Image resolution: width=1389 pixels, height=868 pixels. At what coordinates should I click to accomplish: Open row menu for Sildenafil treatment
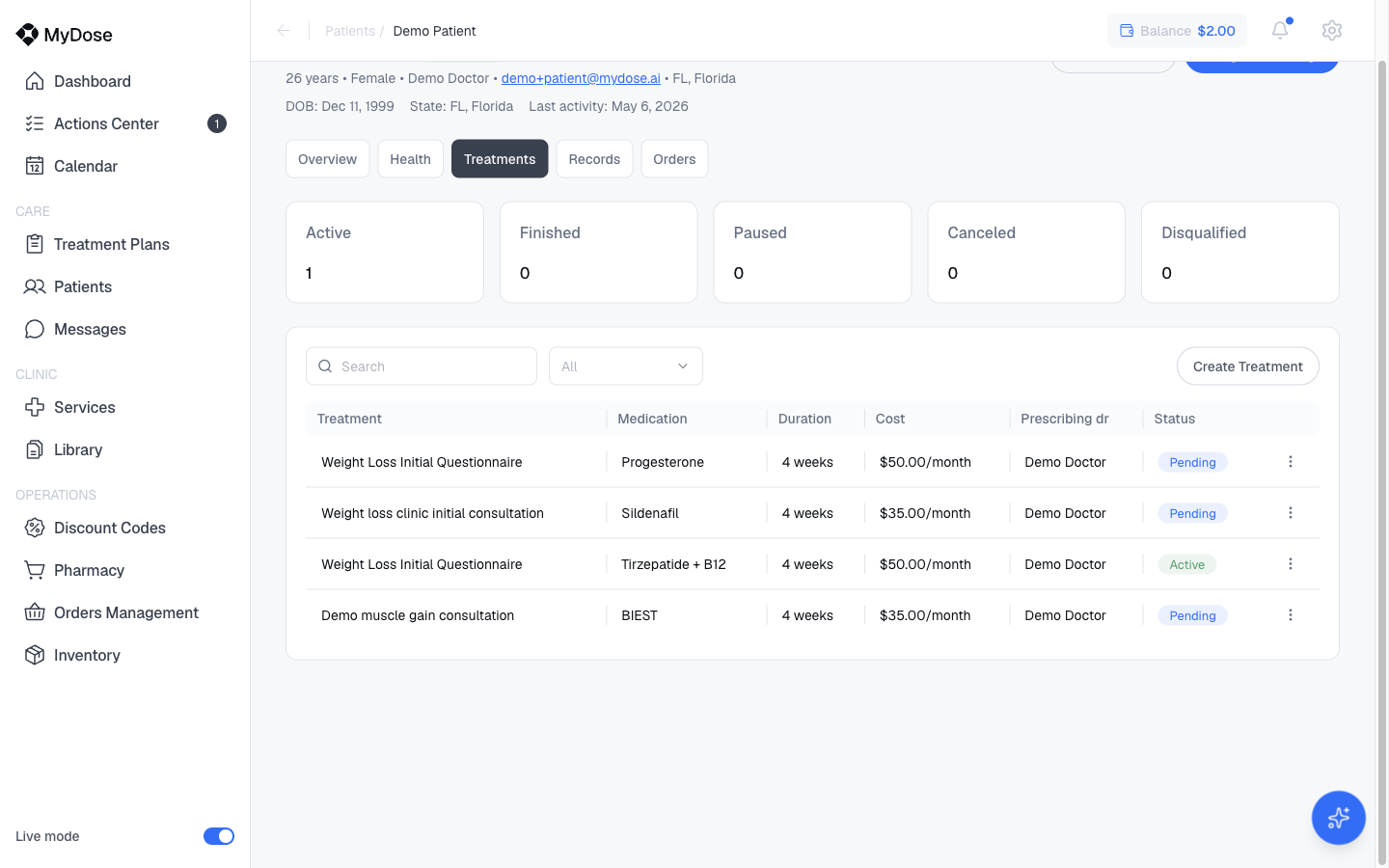[x=1291, y=513]
